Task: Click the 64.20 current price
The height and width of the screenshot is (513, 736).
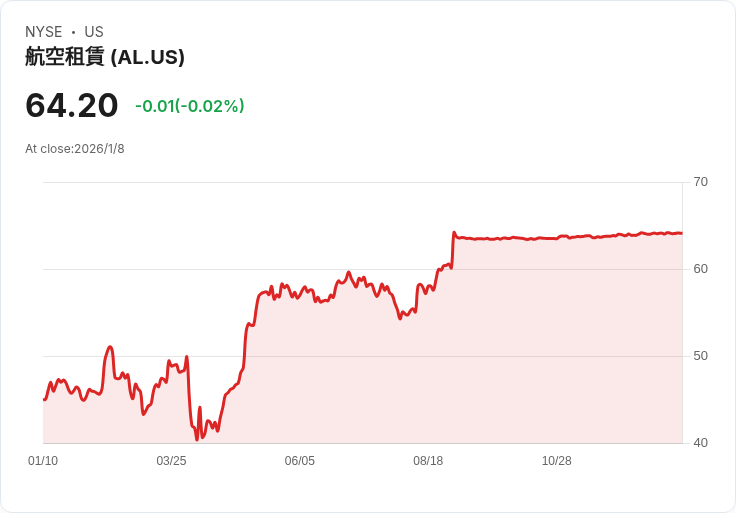Action: pyautogui.click(x=72, y=105)
